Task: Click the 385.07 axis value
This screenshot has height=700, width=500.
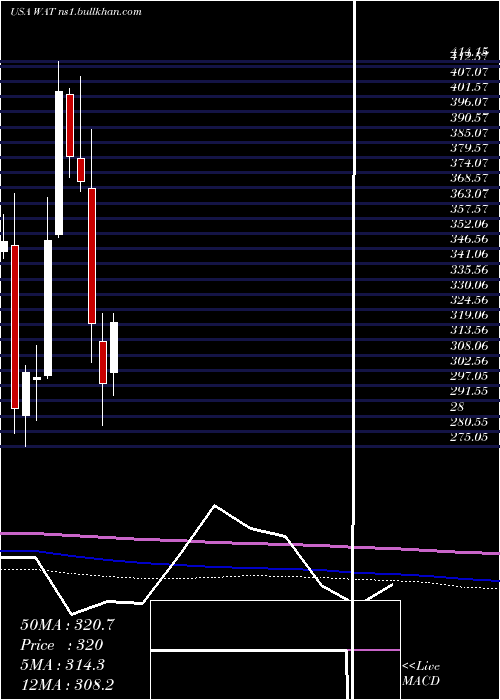Action: point(469,133)
